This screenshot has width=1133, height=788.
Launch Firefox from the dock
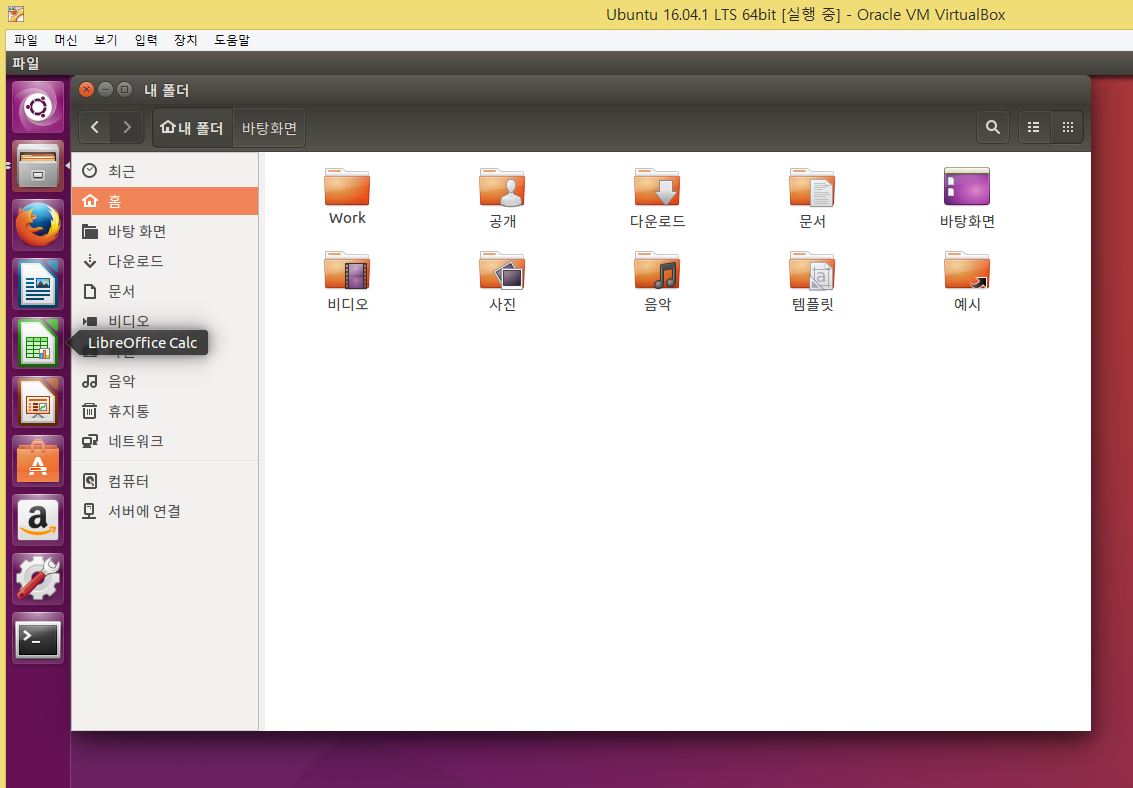tap(38, 225)
